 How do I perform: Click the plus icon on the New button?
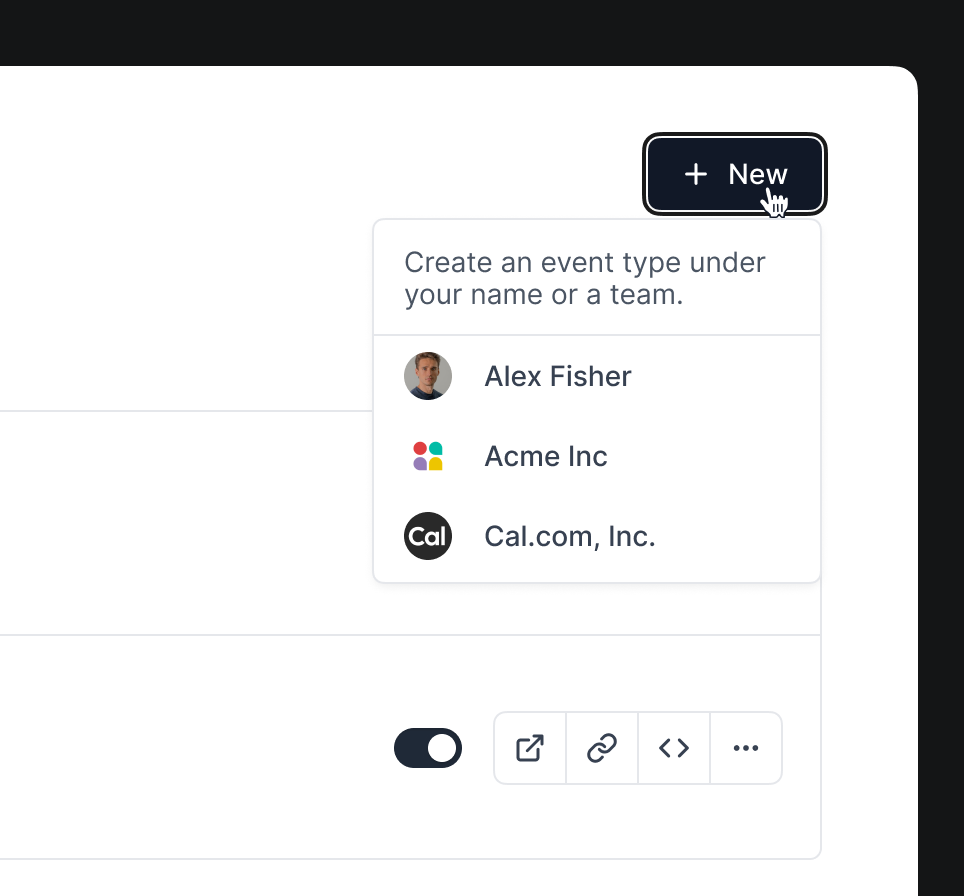point(694,173)
